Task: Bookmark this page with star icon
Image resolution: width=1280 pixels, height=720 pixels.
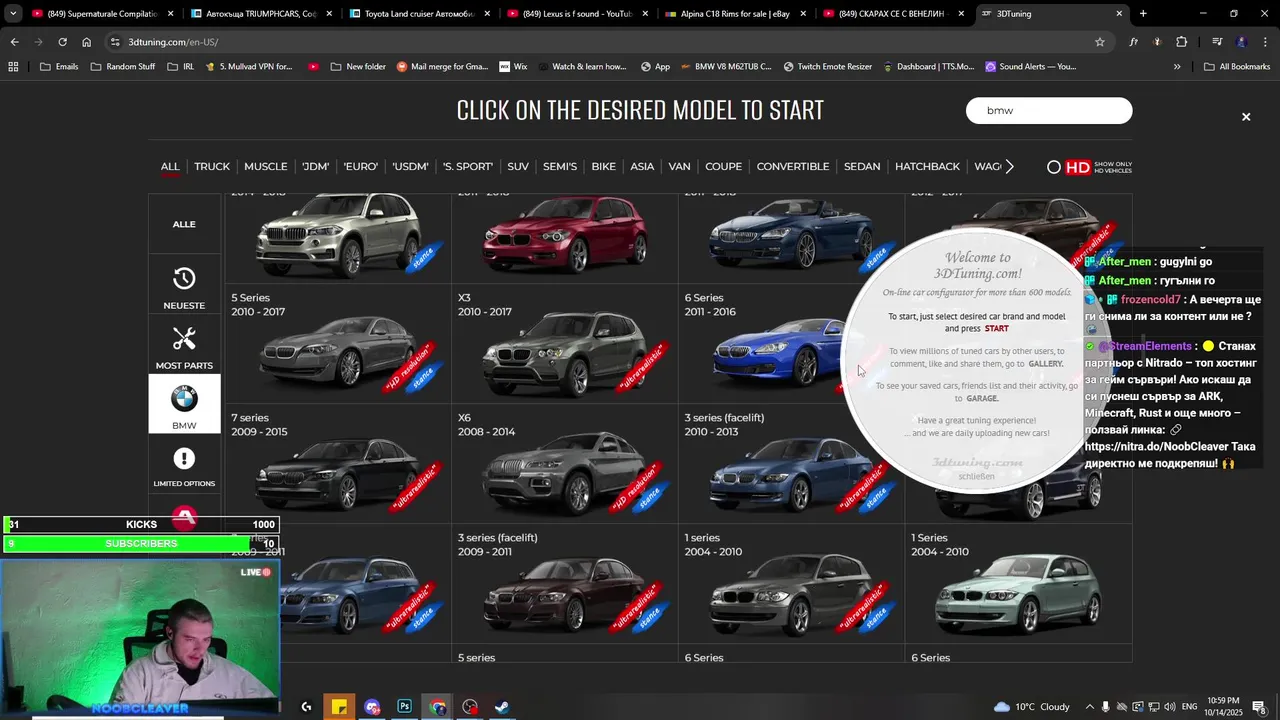Action: click(1100, 42)
